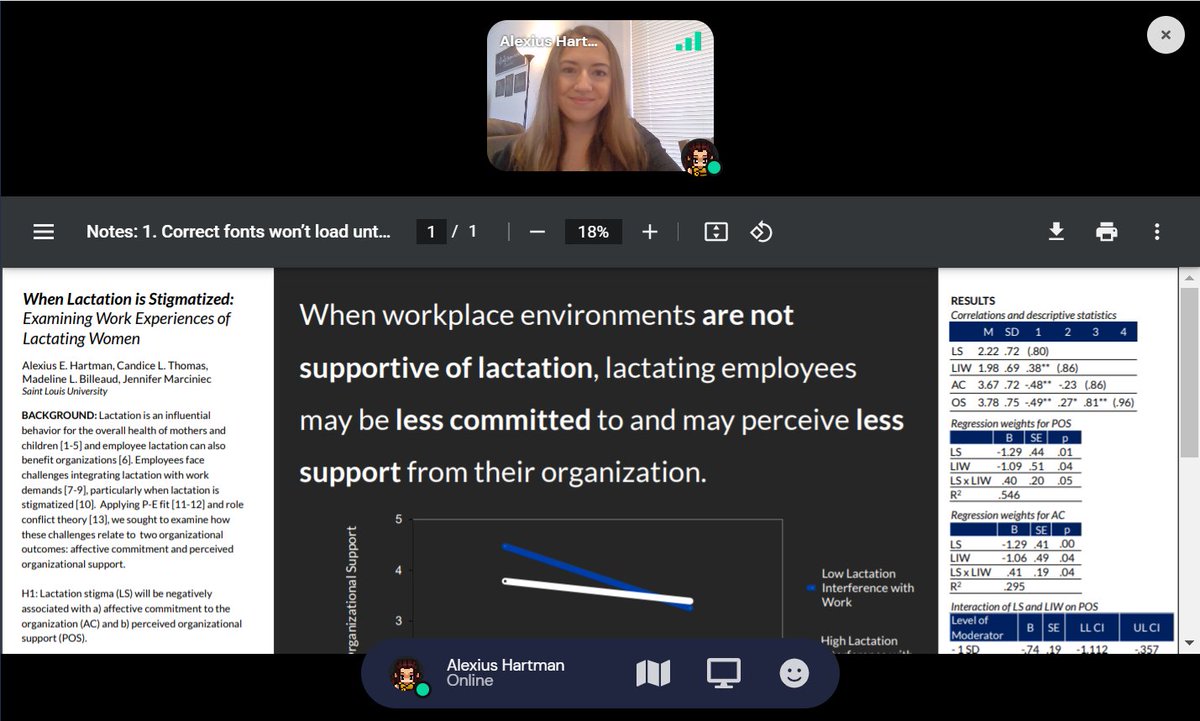
Task: Open the PDF sidebar hamburger menu
Action: [x=43, y=232]
